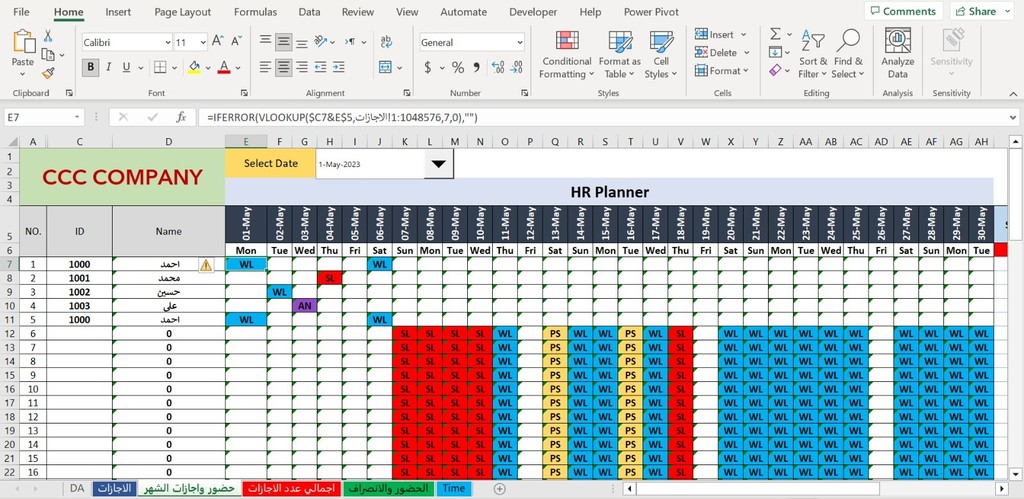The height and width of the screenshot is (499, 1024).
Task: Toggle Bold formatting
Action: tap(91, 67)
